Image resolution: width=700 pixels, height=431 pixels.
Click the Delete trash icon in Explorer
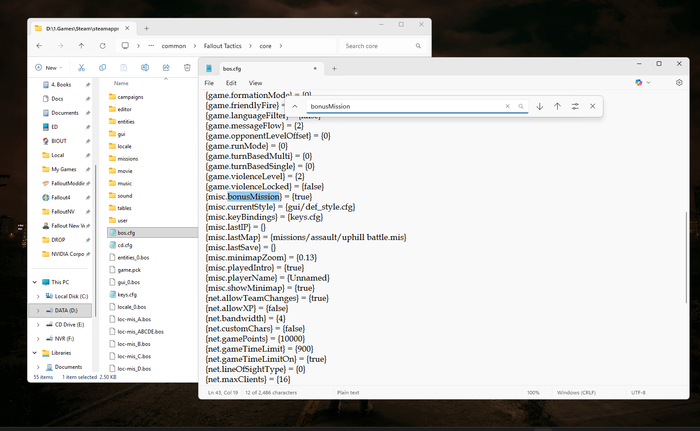(188, 68)
